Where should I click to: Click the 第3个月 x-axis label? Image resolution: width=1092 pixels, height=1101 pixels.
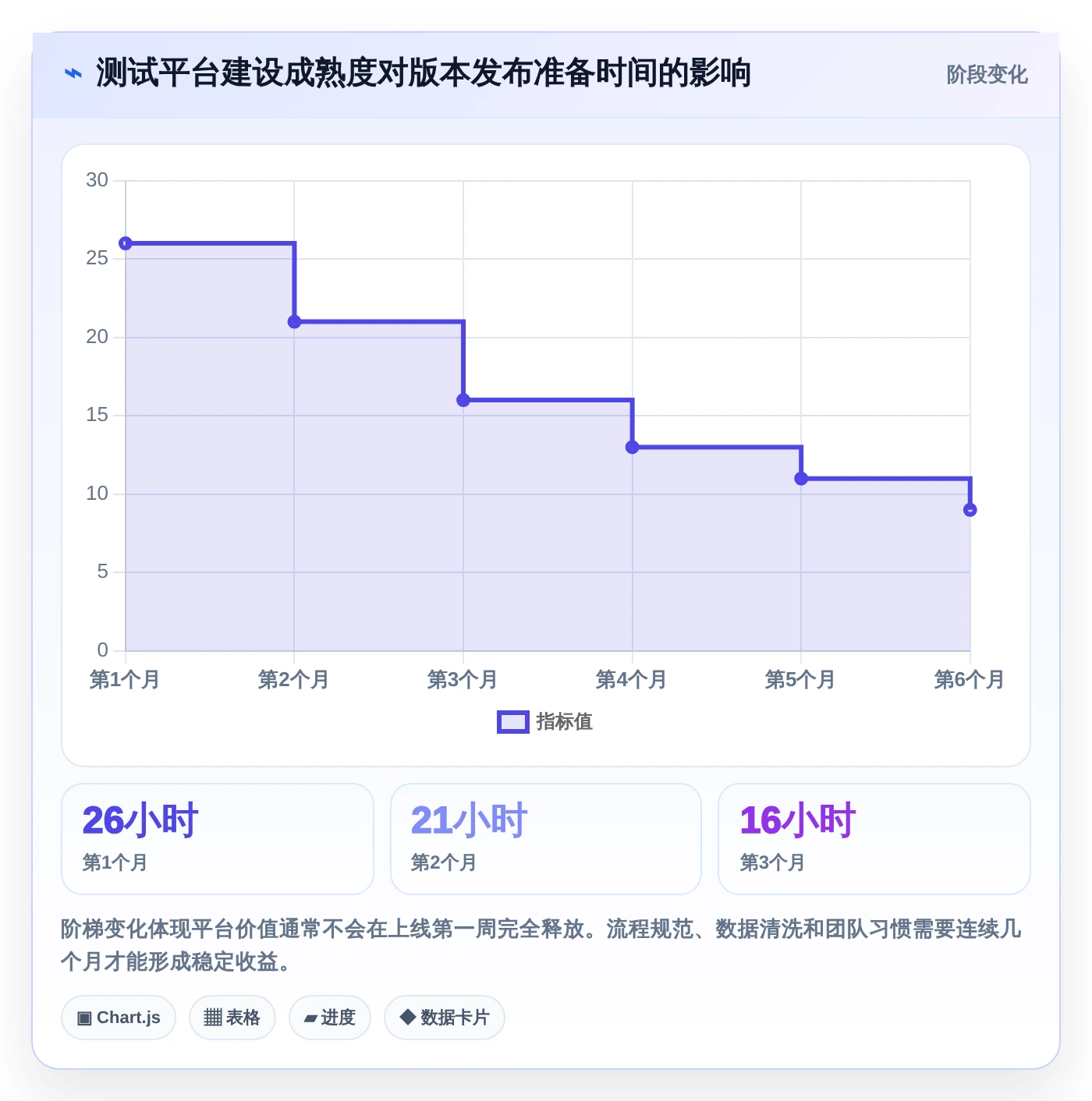(463, 680)
